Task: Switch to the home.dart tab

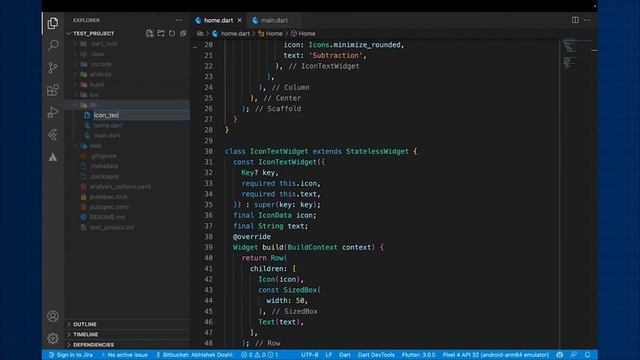Action: (x=218, y=20)
